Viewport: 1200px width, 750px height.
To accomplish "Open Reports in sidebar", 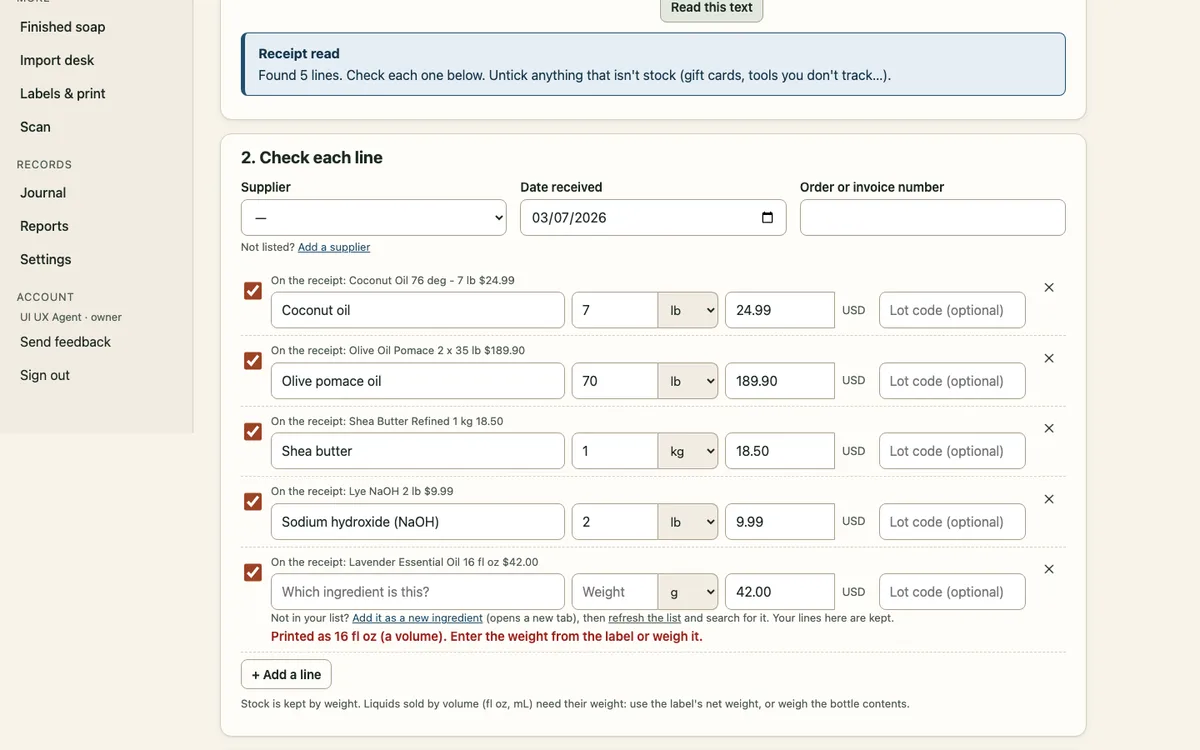I will coord(44,226).
